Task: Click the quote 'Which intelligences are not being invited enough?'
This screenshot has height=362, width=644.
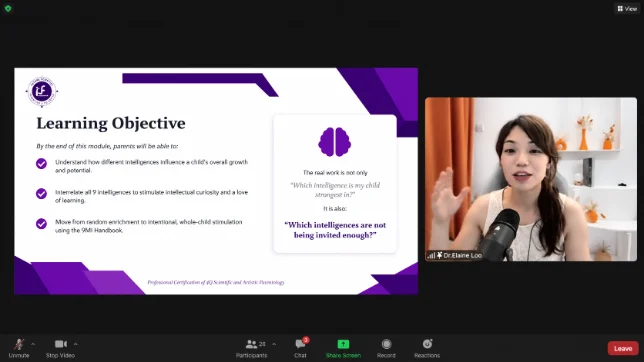Action: click(335, 230)
